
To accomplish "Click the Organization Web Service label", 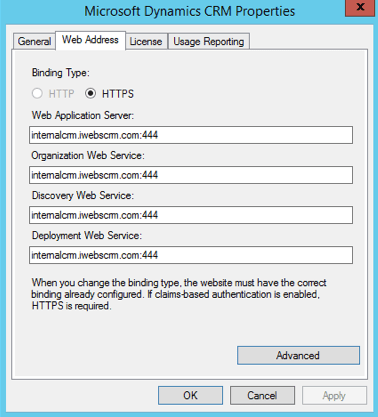I will click(x=88, y=155).
